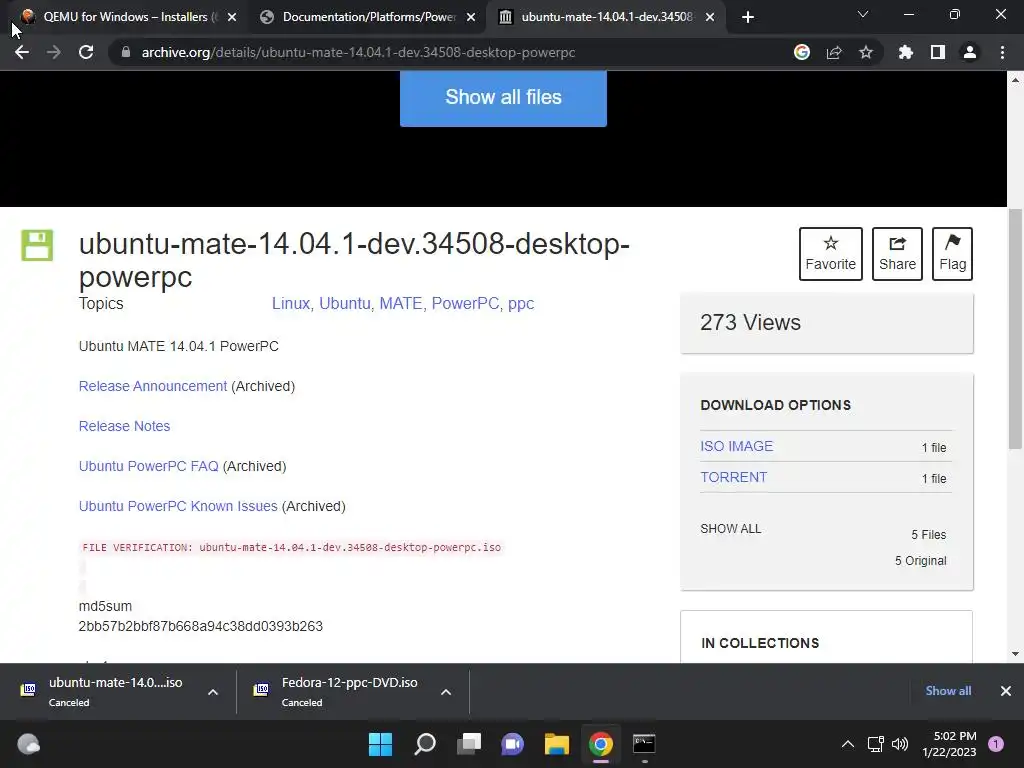Open the MATE topic link
The image size is (1024, 768).
pyautogui.click(x=400, y=304)
